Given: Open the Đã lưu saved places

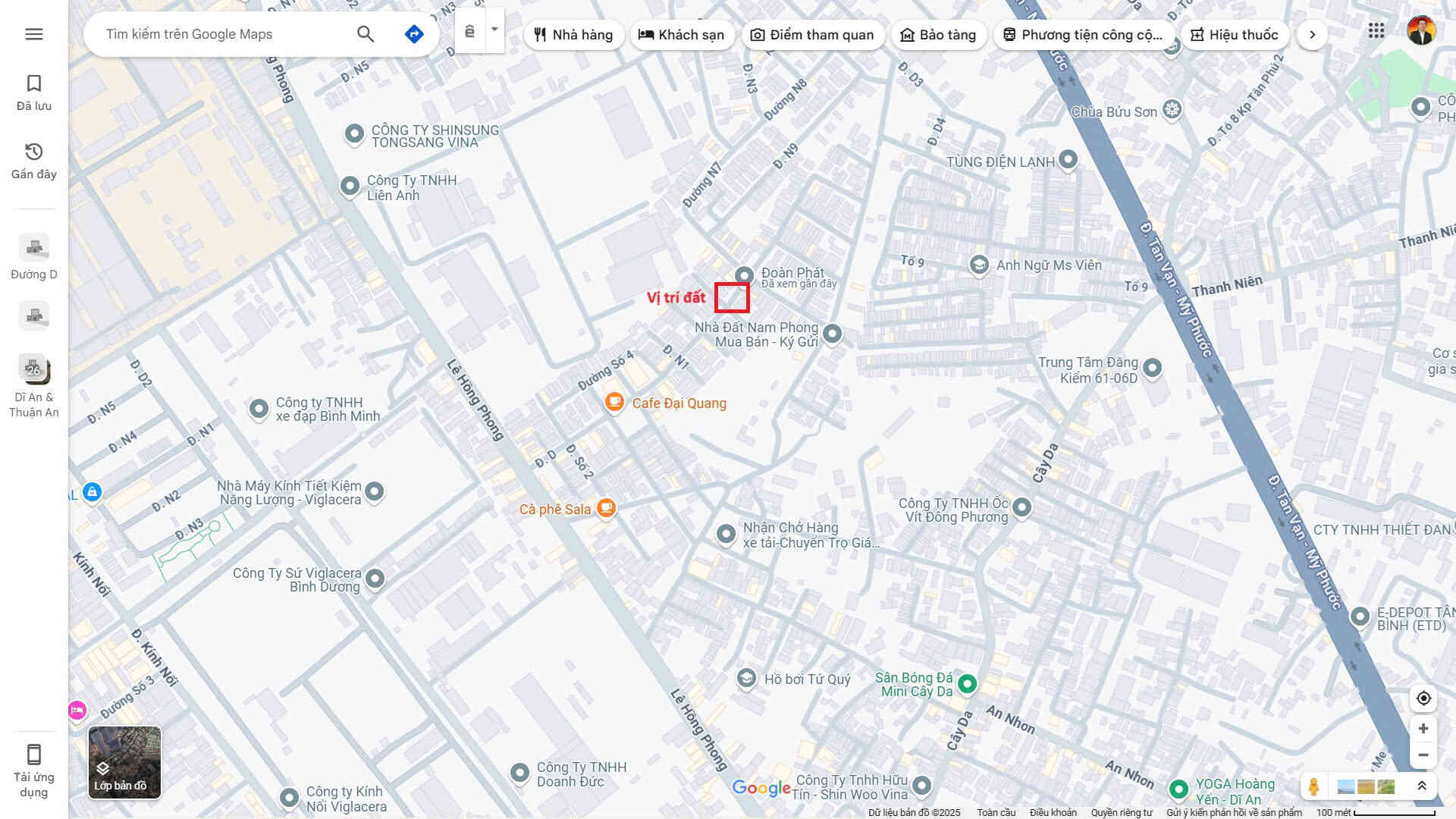Looking at the screenshot, I should pyautogui.click(x=34, y=93).
